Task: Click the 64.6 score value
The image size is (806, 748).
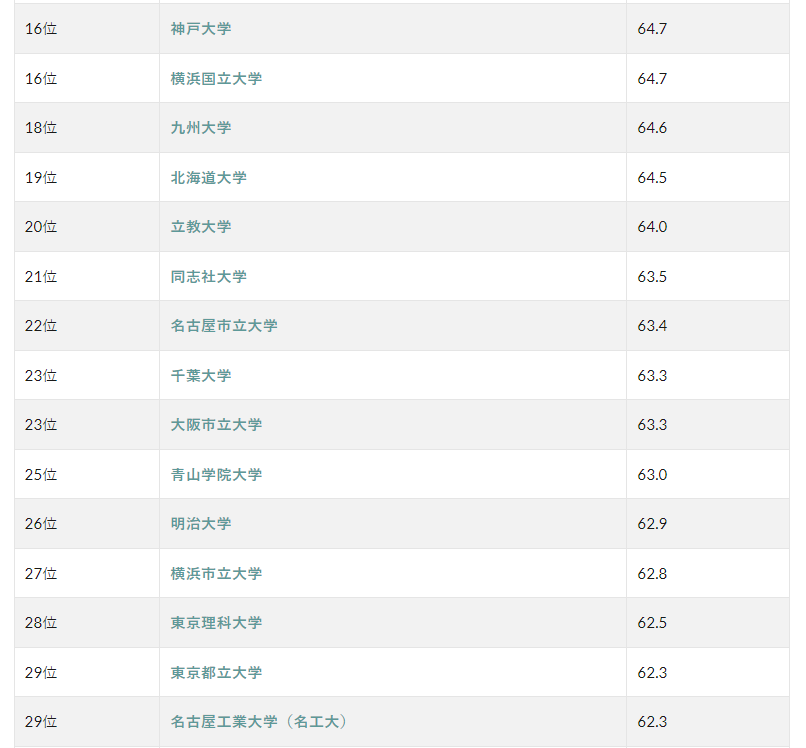Action: pyautogui.click(x=652, y=127)
